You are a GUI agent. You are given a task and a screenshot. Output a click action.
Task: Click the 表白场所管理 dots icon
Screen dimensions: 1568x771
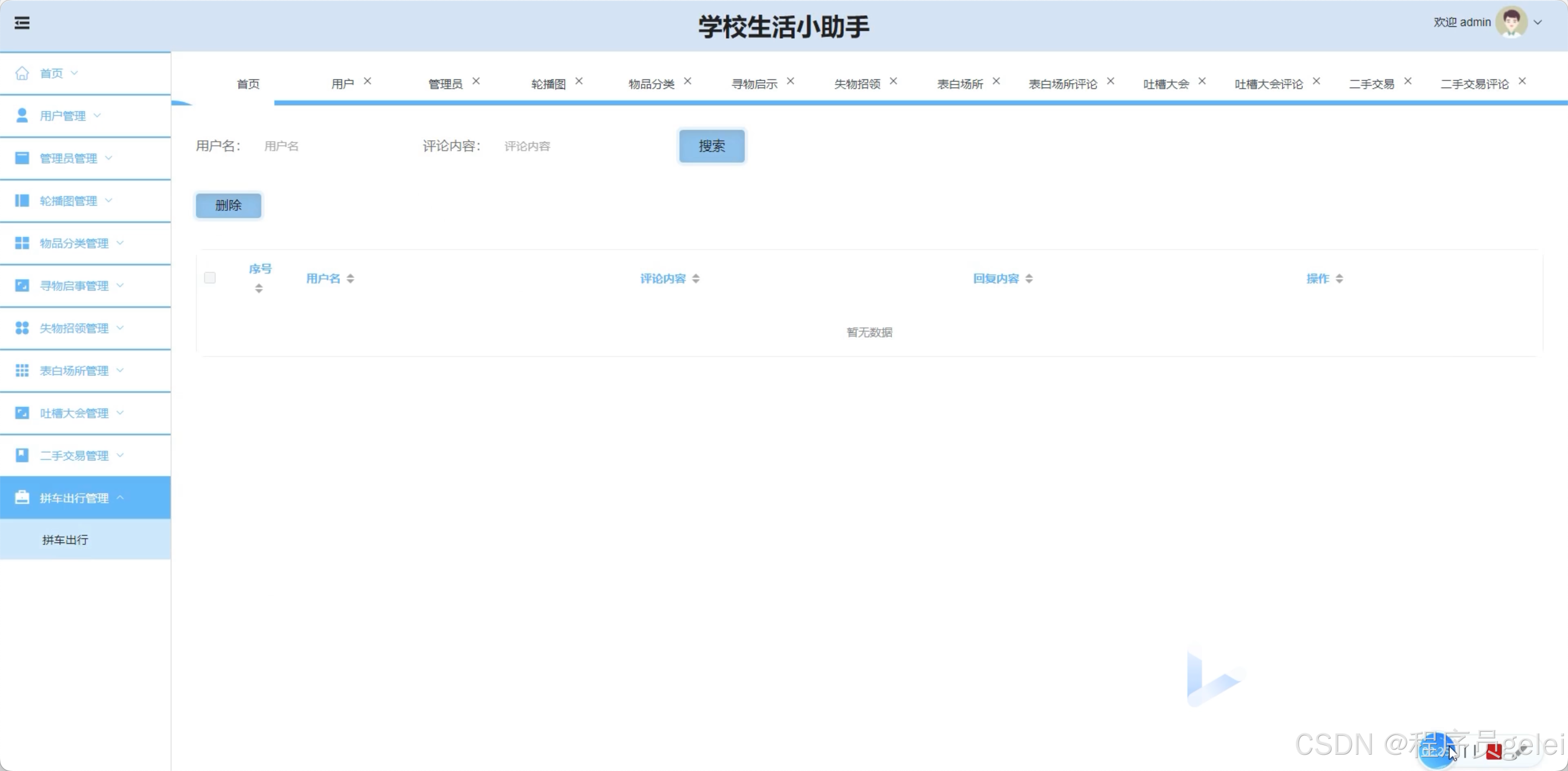pos(22,370)
